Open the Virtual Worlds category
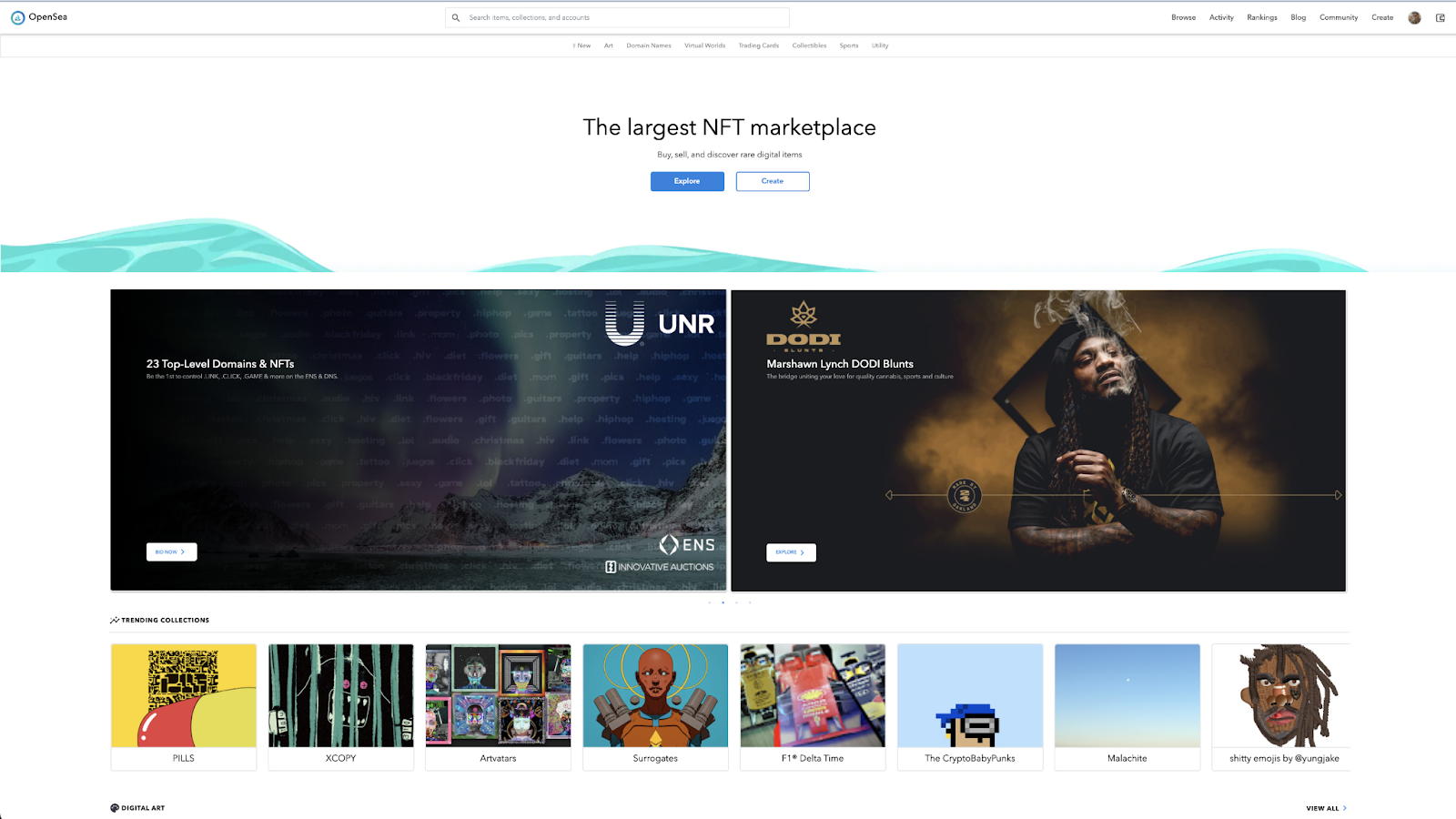The width and height of the screenshot is (1456, 819). 705,45
